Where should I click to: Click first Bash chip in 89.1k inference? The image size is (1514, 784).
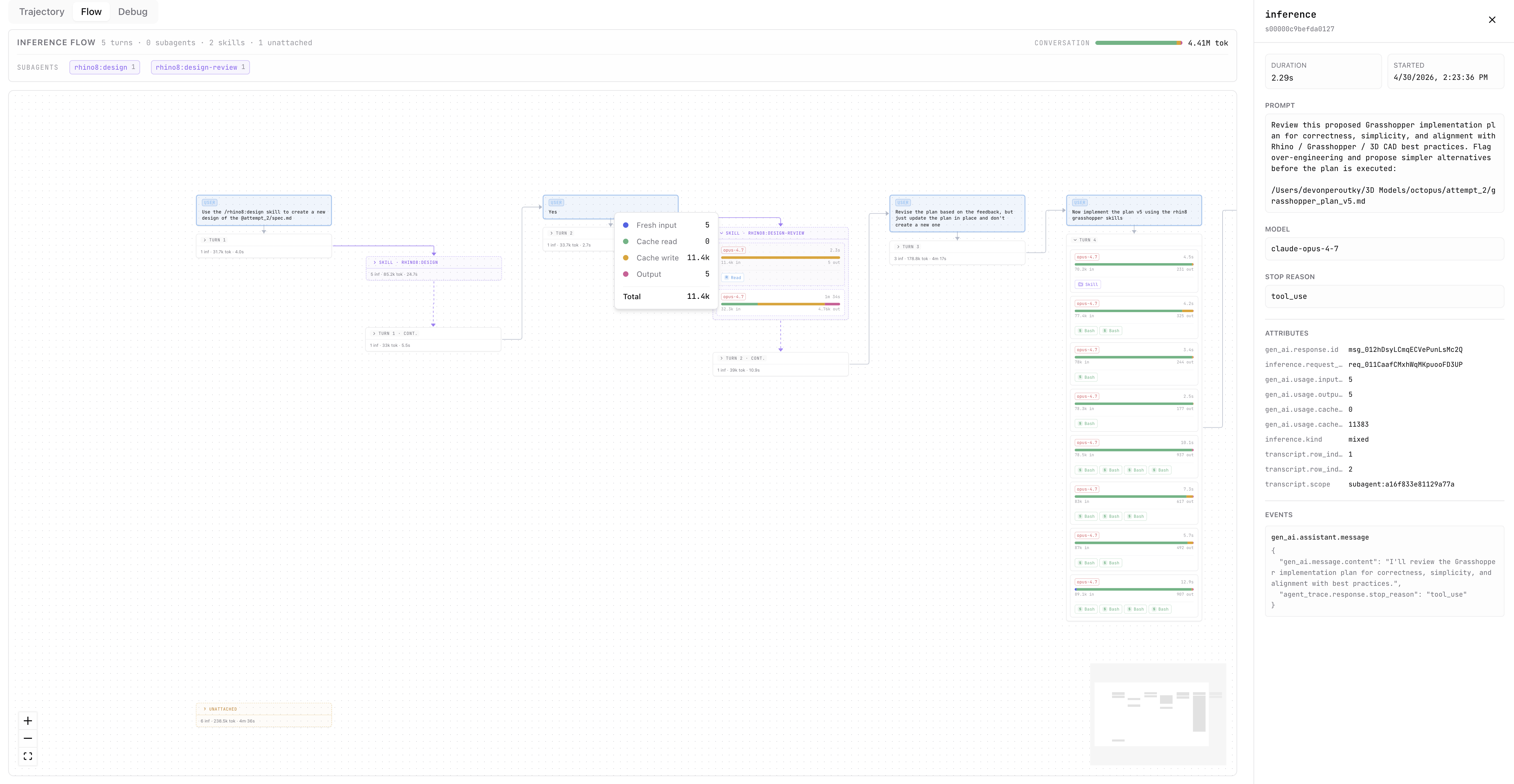point(1086,610)
